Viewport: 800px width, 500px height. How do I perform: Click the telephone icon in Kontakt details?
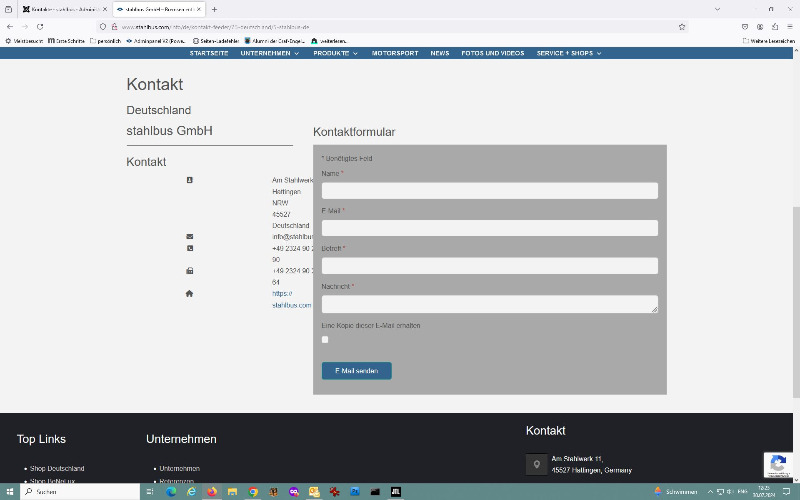(x=190, y=248)
